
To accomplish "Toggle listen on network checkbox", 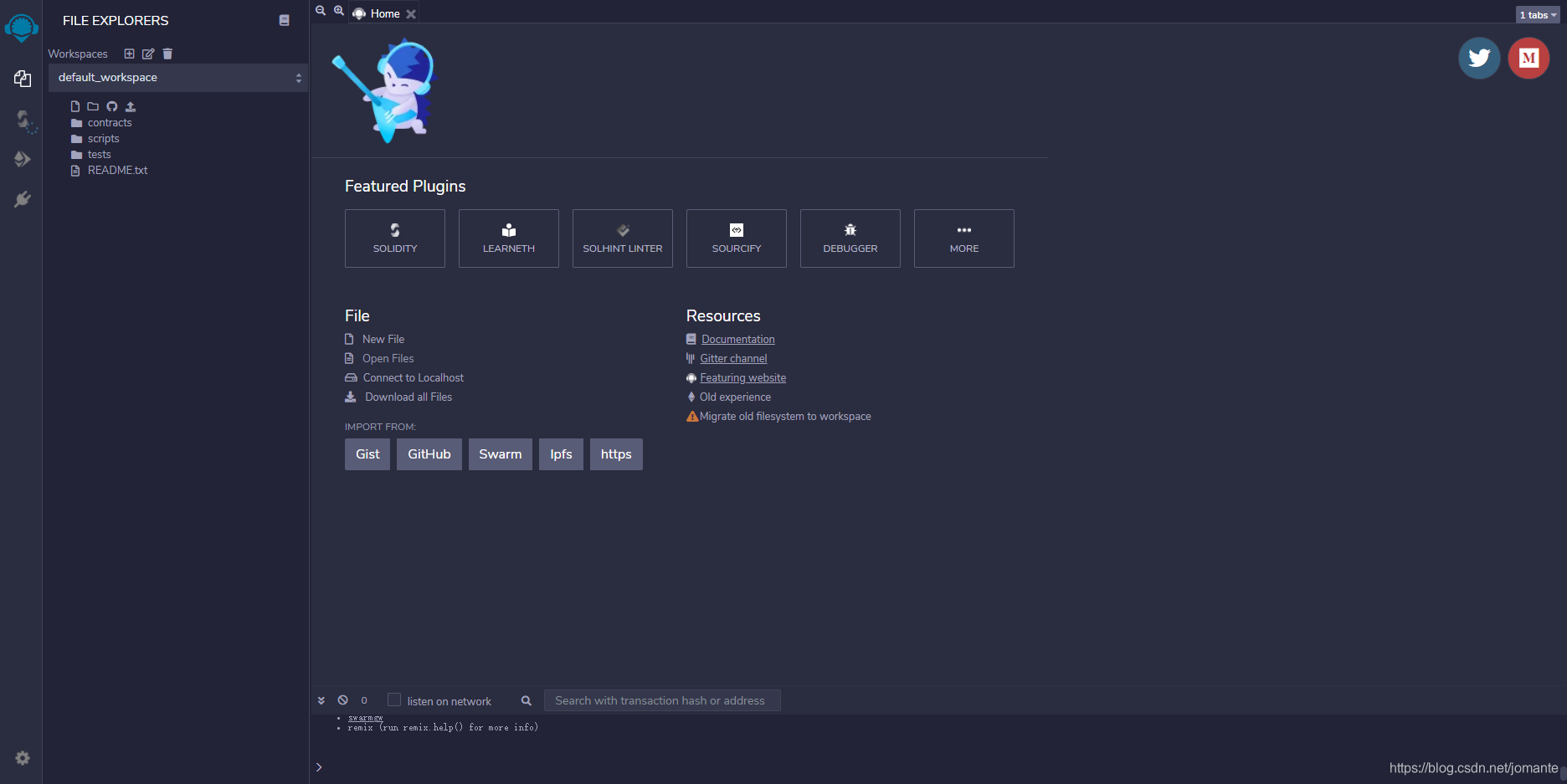I will click(x=394, y=699).
